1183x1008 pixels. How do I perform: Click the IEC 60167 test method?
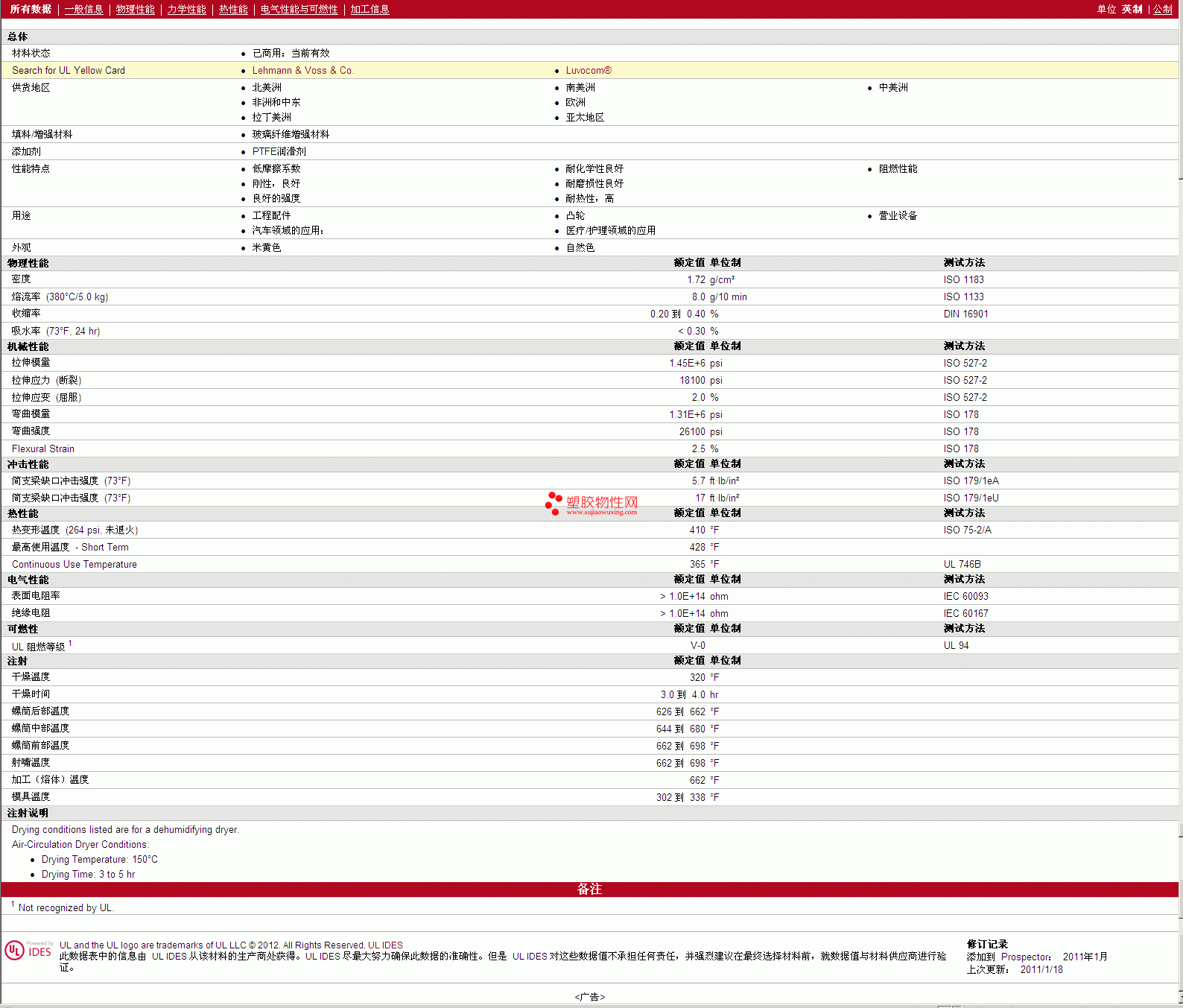pos(966,613)
